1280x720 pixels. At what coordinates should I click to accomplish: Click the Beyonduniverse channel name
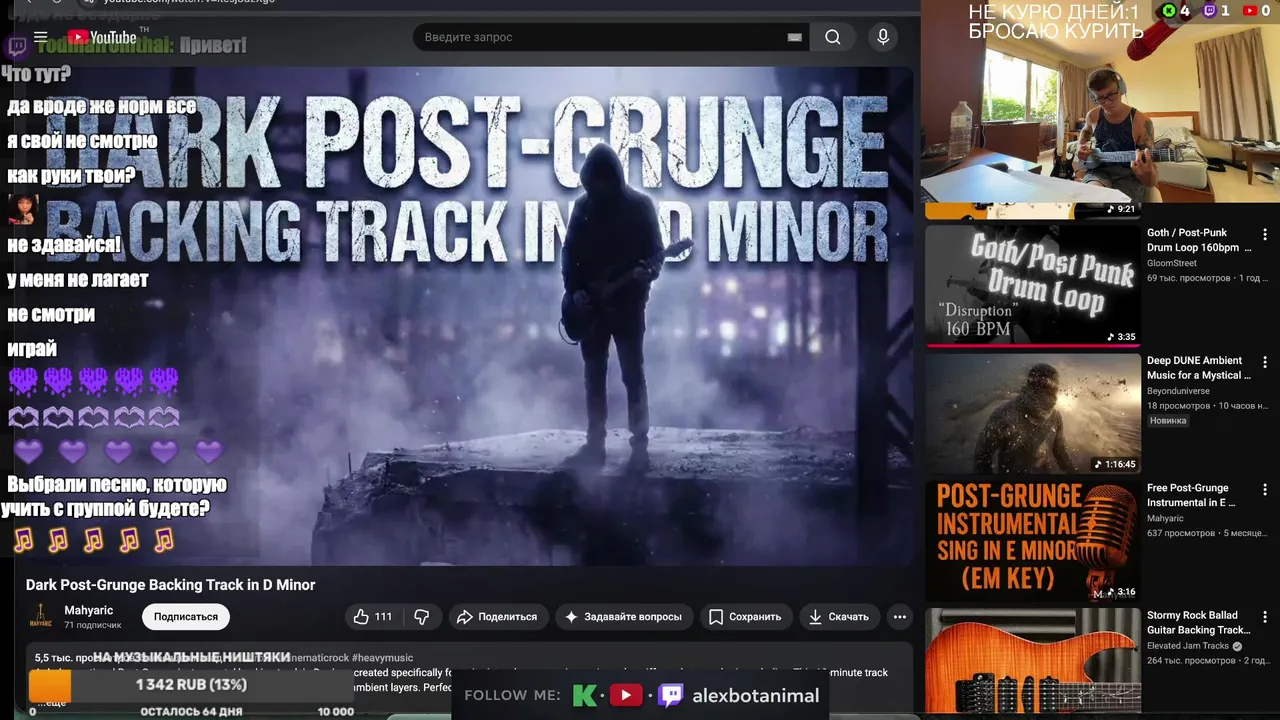tap(1180, 392)
